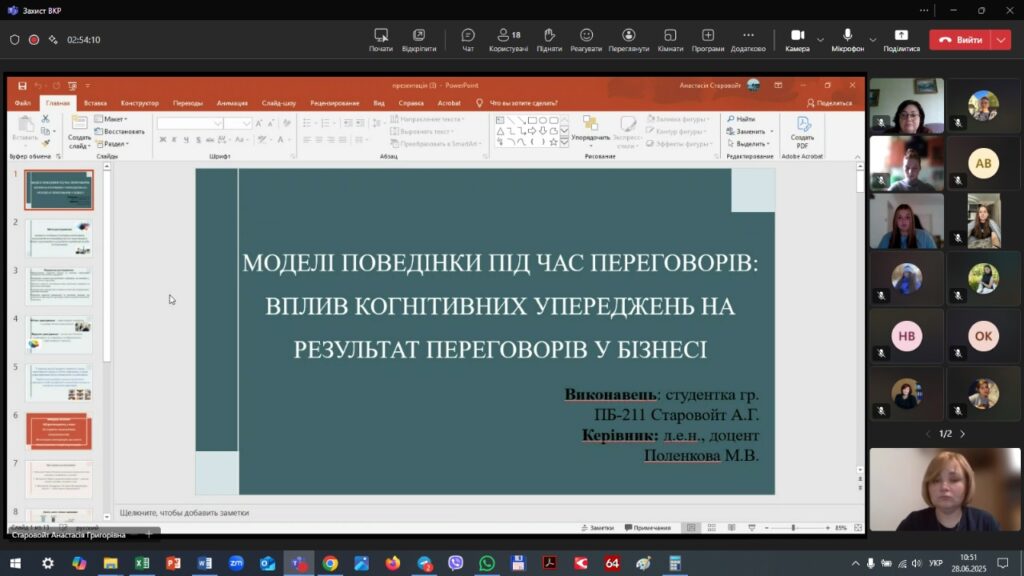Open the Програми apps panel

point(708,39)
